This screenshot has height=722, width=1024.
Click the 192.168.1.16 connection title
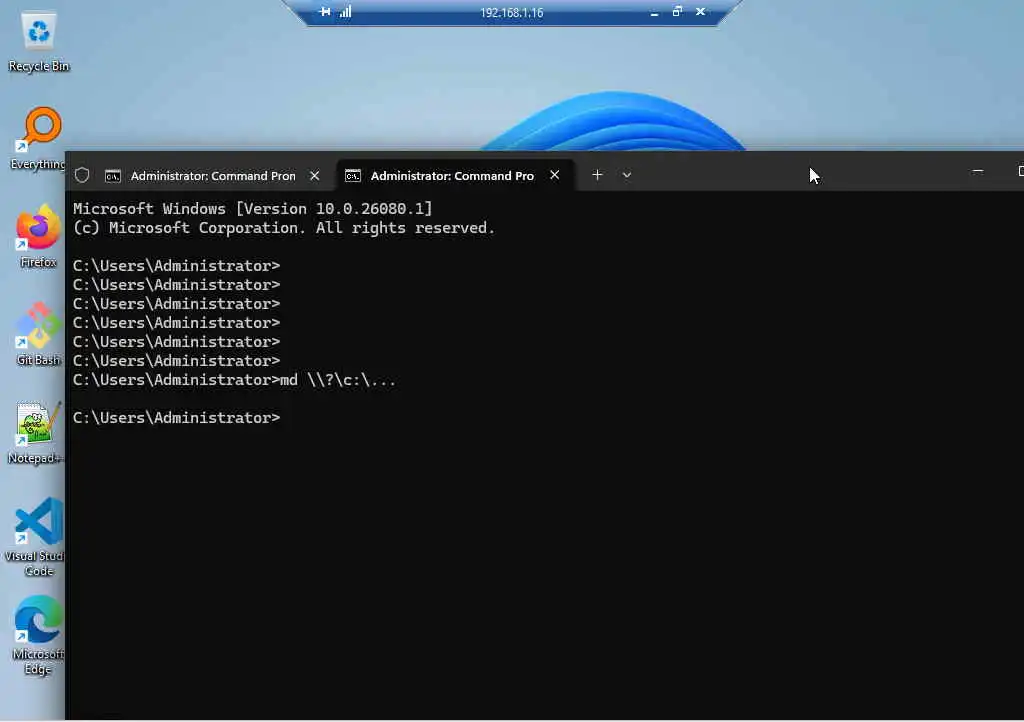coord(511,13)
